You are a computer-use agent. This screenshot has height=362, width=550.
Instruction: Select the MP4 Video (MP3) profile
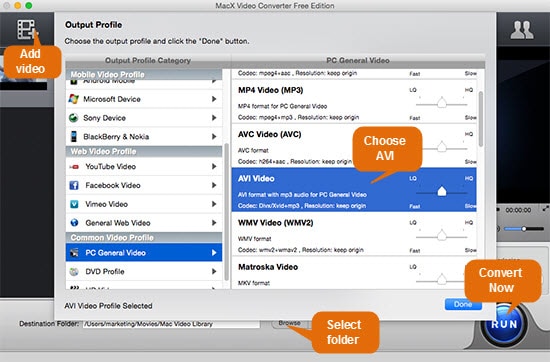(x=354, y=102)
